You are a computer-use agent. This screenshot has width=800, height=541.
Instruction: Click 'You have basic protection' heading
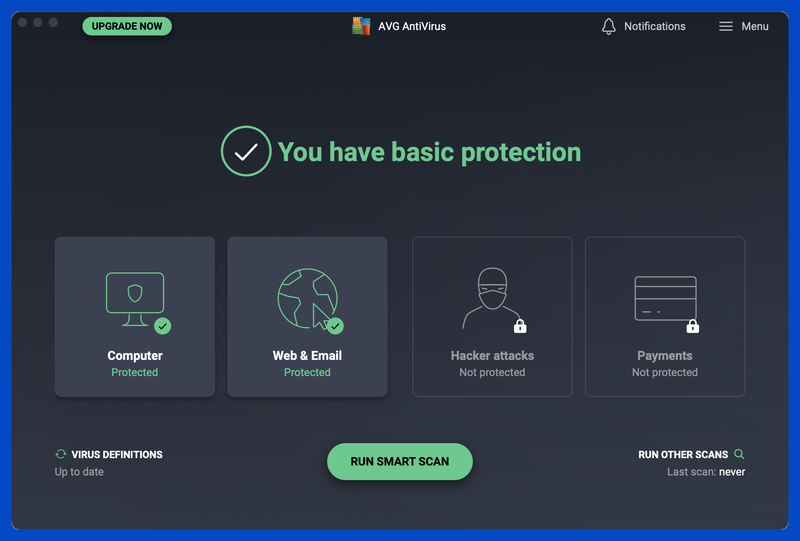tap(429, 152)
